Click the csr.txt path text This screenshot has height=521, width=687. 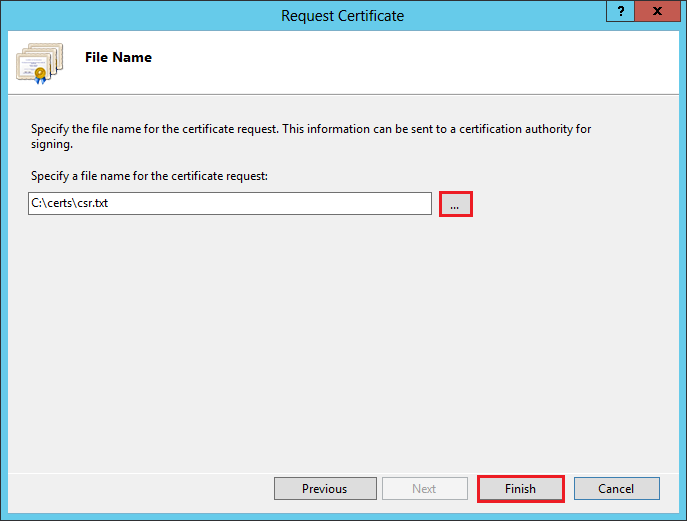coord(70,204)
